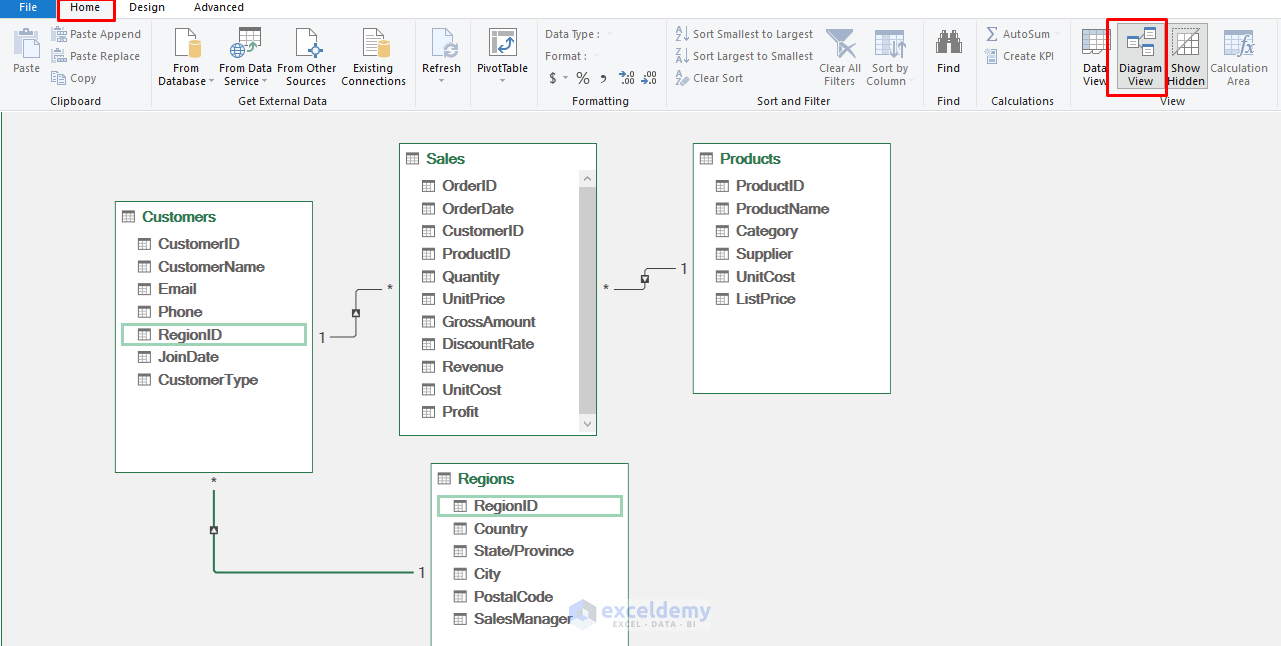Open the Advanced tab
1281x646 pixels.
pos(219,7)
